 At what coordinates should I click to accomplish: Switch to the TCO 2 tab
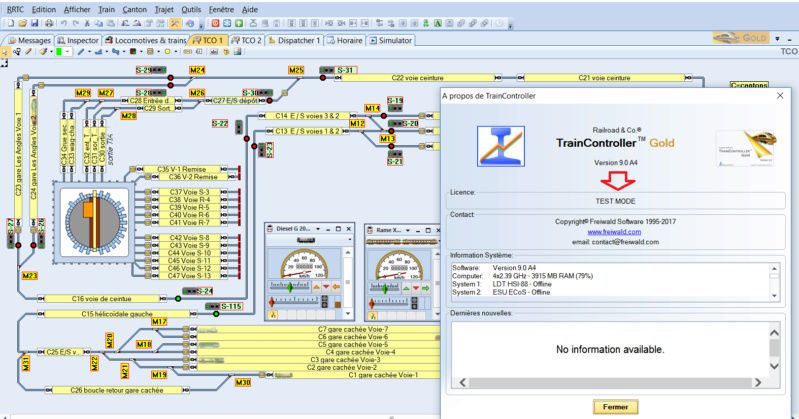(x=247, y=40)
